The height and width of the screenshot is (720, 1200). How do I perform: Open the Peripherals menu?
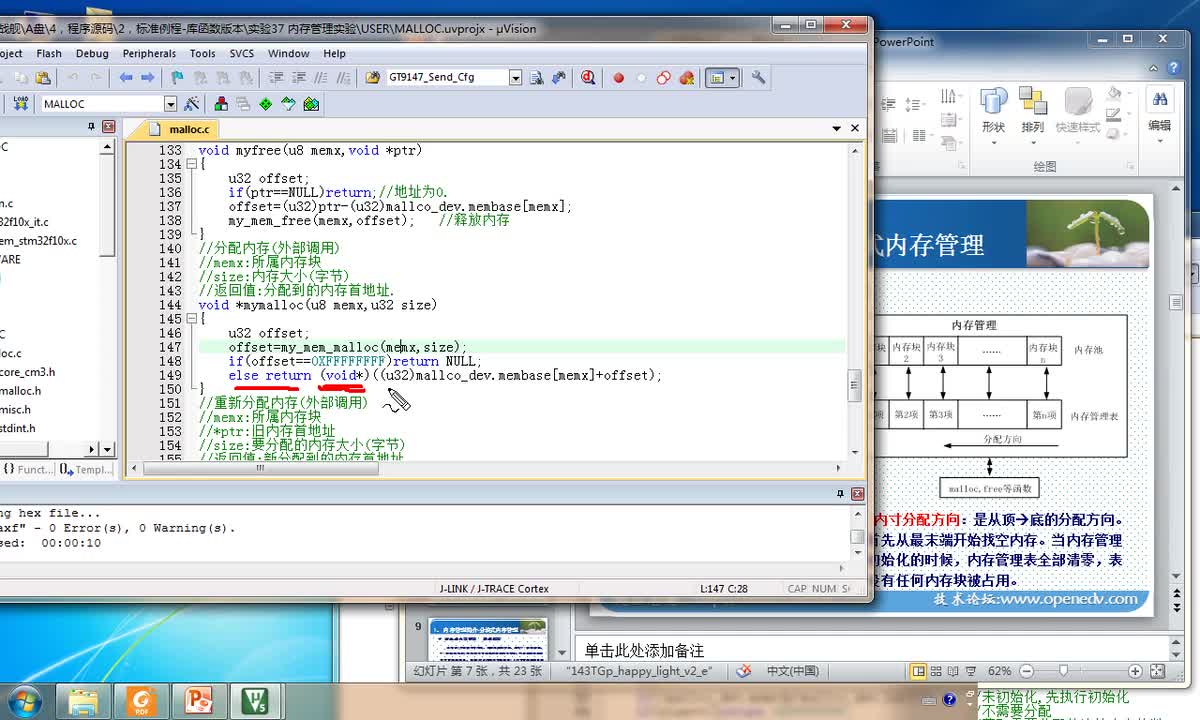click(149, 54)
